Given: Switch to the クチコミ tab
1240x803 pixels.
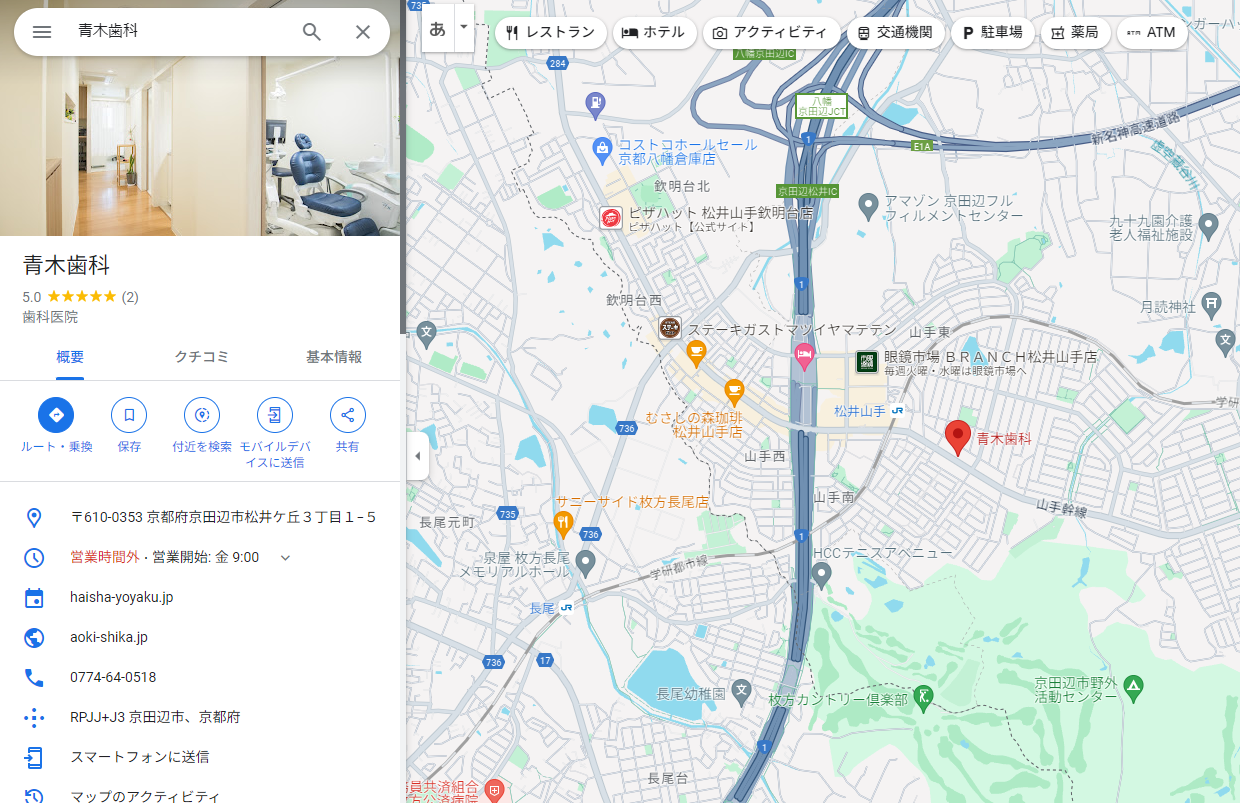Looking at the screenshot, I should pos(202,357).
